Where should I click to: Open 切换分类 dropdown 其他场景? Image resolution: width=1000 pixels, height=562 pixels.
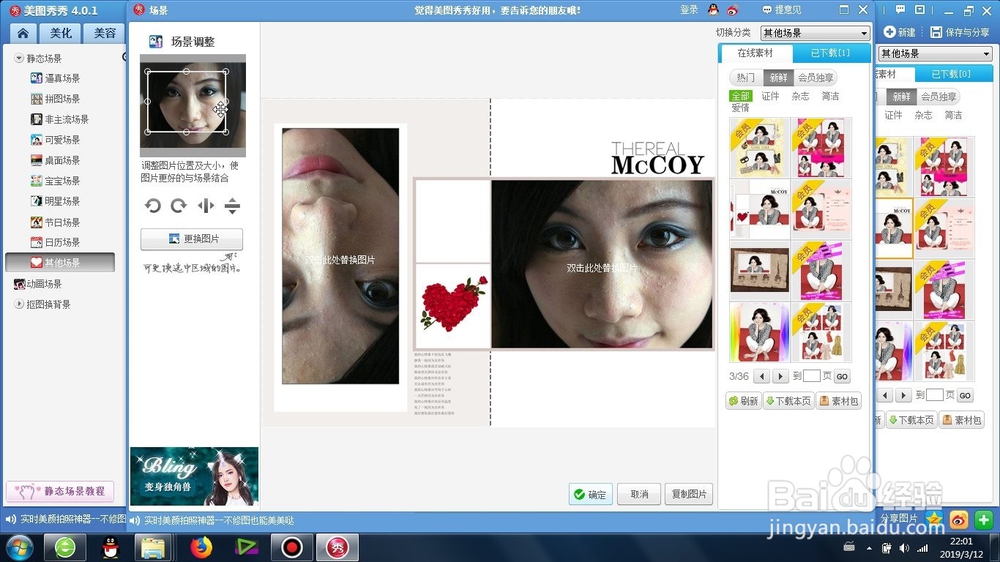(814, 33)
